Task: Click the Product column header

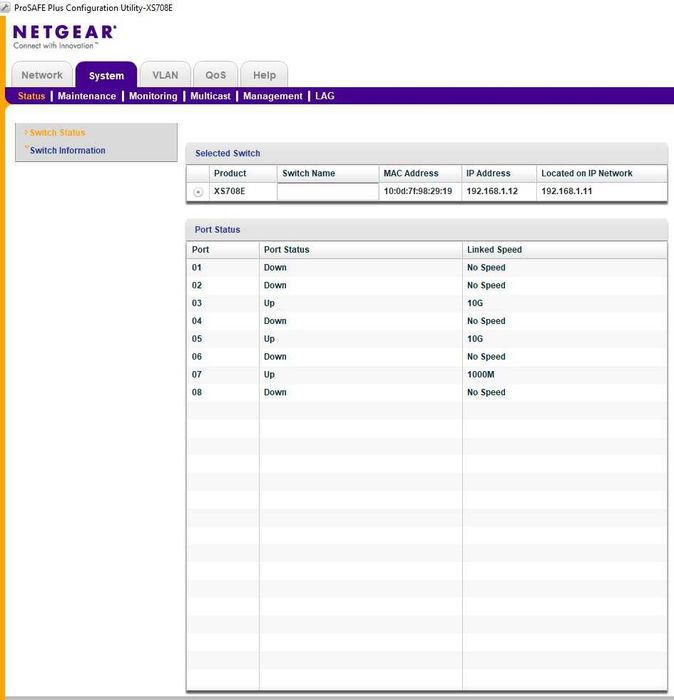Action: [x=243, y=173]
